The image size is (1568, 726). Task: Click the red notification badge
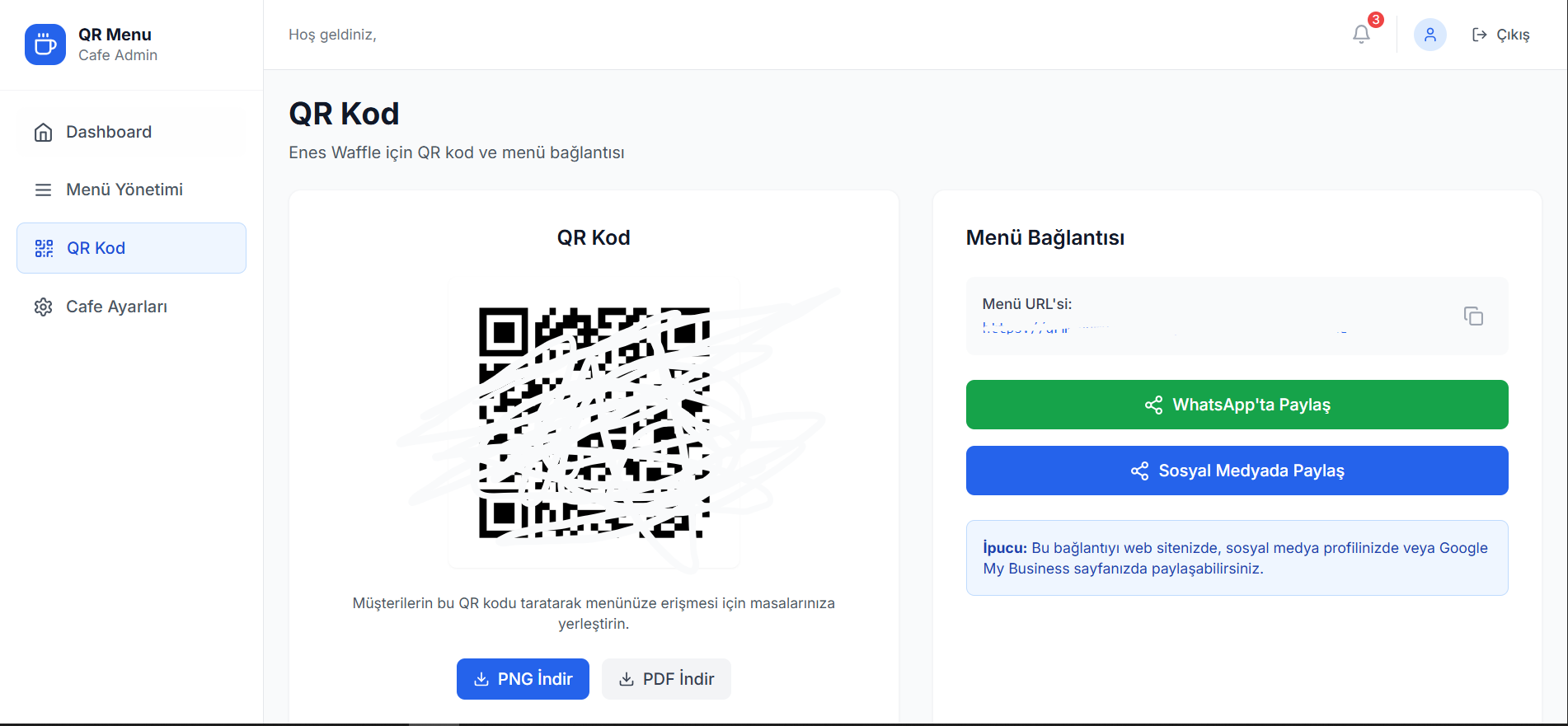(x=1376, y=20)
